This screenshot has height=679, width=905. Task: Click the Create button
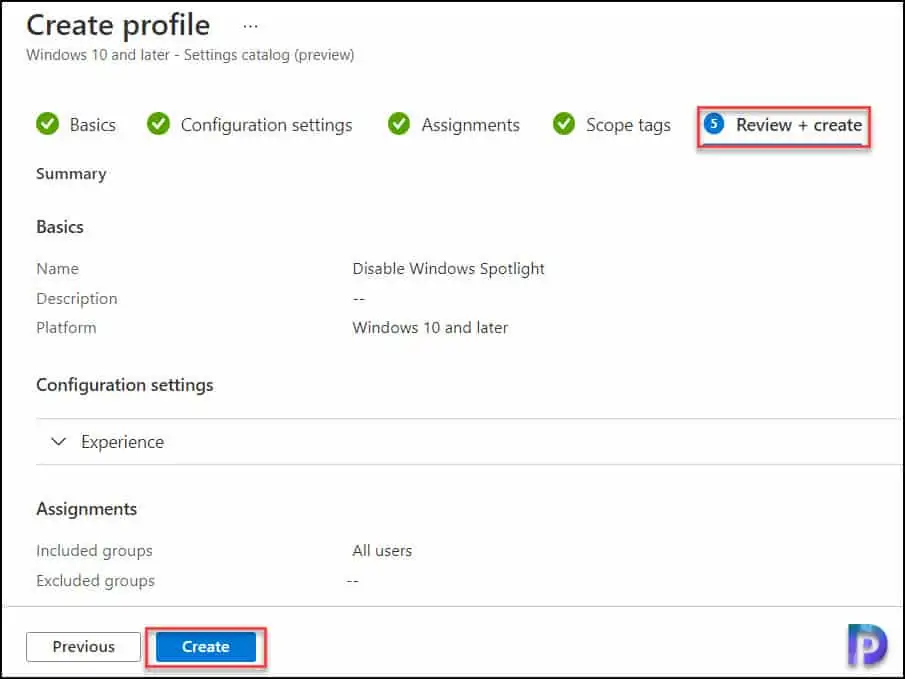click(205, 647)
